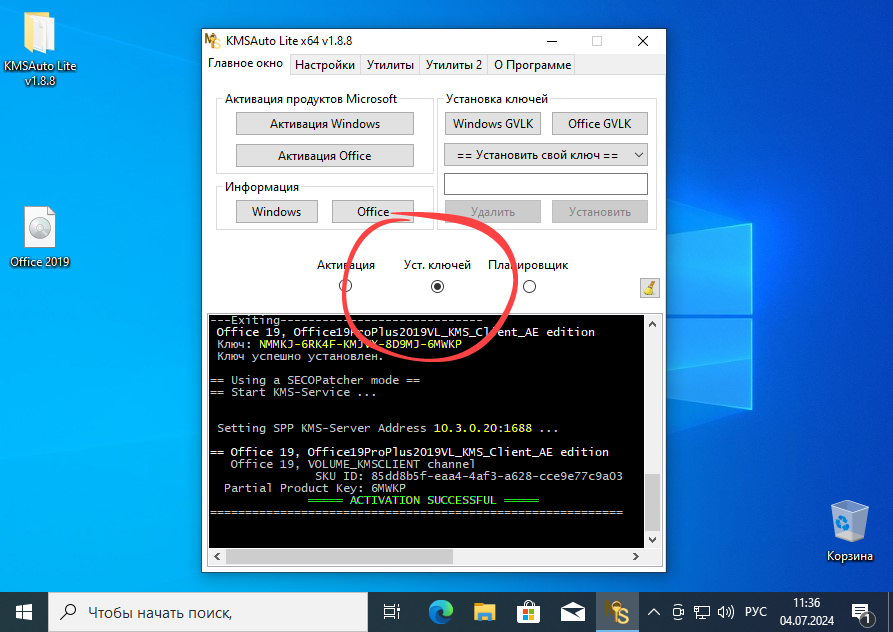Click the empty key input field
The width and height of the screenshot is (893, 632).
coord(545,183)
